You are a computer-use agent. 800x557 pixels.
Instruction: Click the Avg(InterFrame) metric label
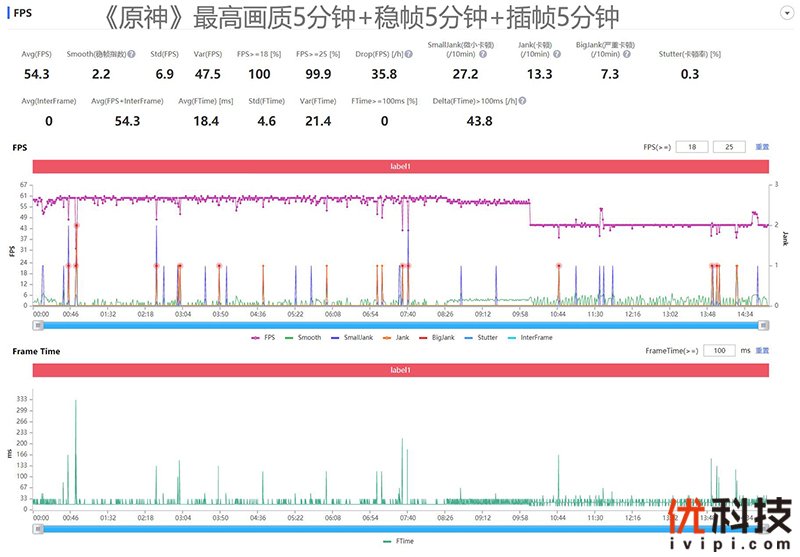(49, 101)
